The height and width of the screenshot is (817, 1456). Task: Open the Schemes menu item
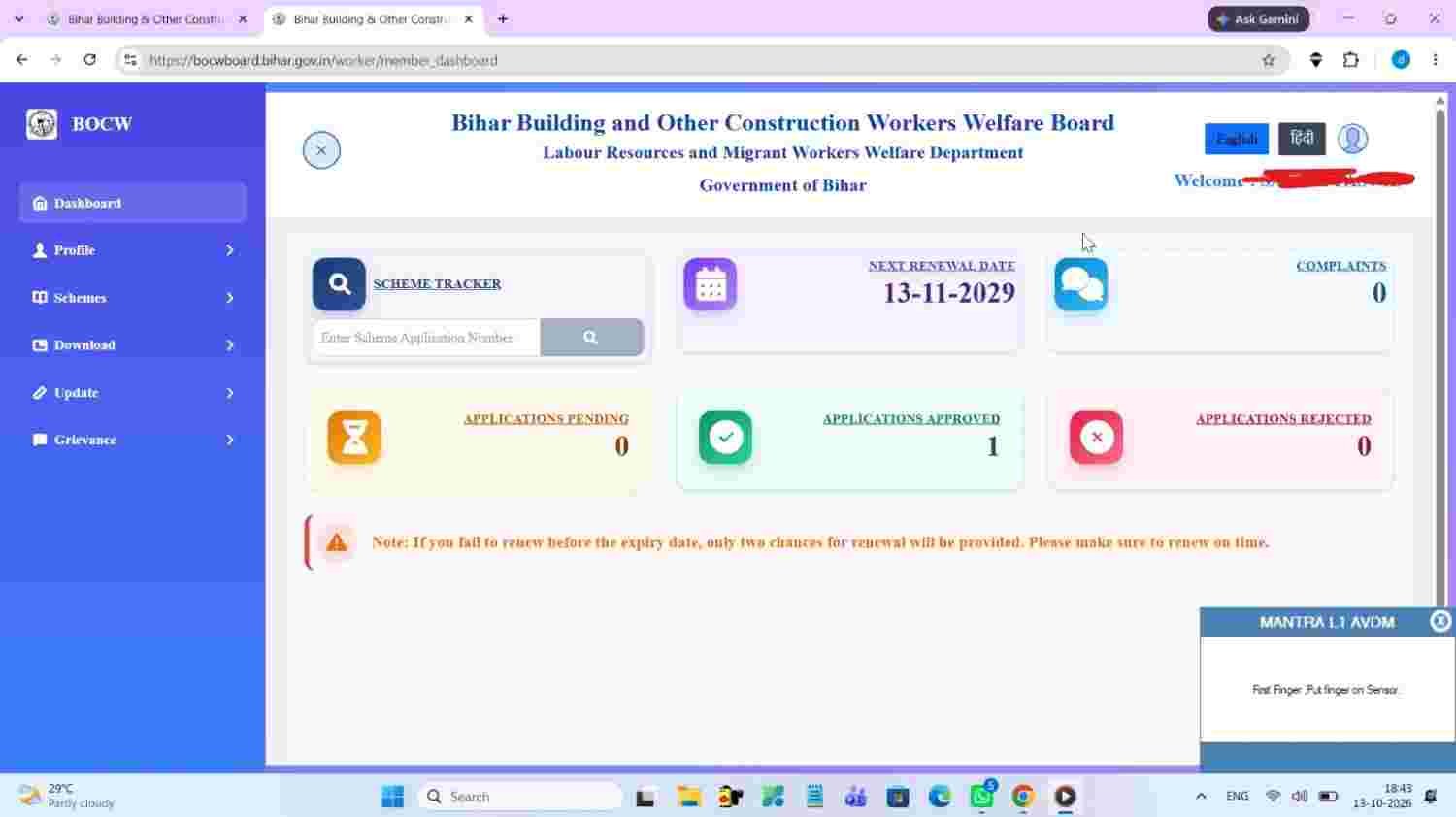pyautogui.click(x=133, y=298)
